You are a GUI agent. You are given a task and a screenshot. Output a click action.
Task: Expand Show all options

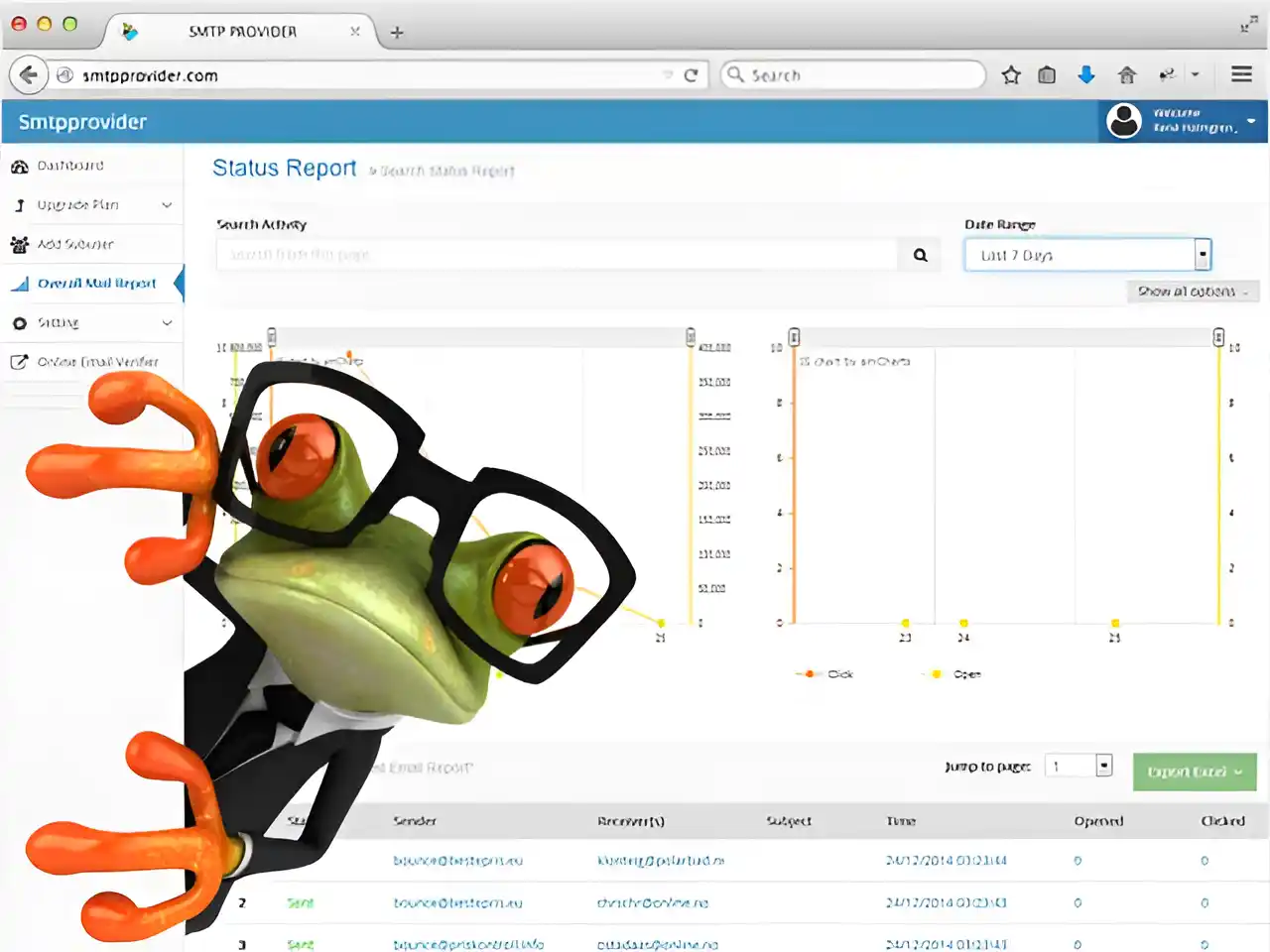click(1193, 292)
